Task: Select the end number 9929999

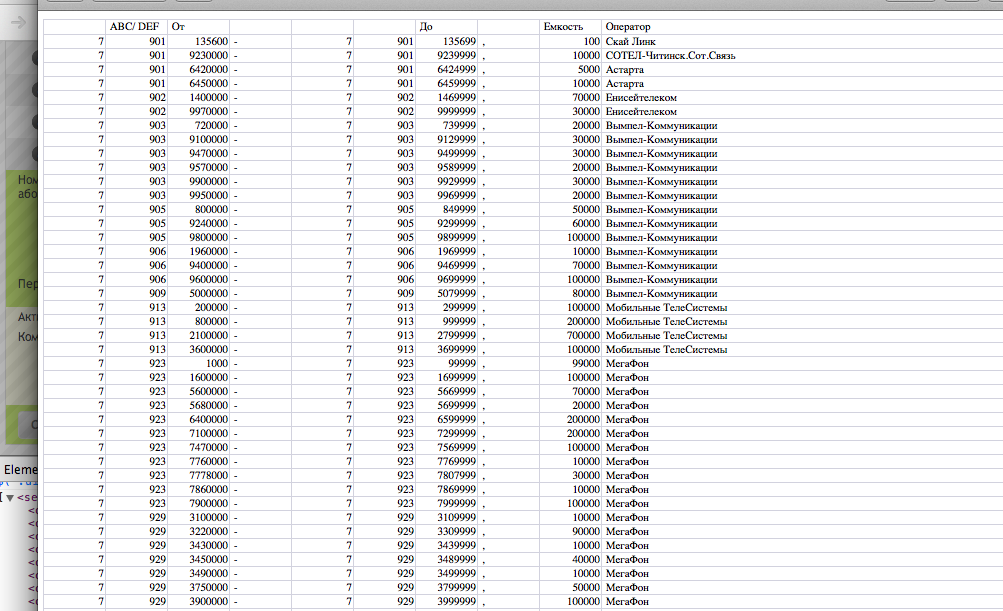Action: pos(456,182)
